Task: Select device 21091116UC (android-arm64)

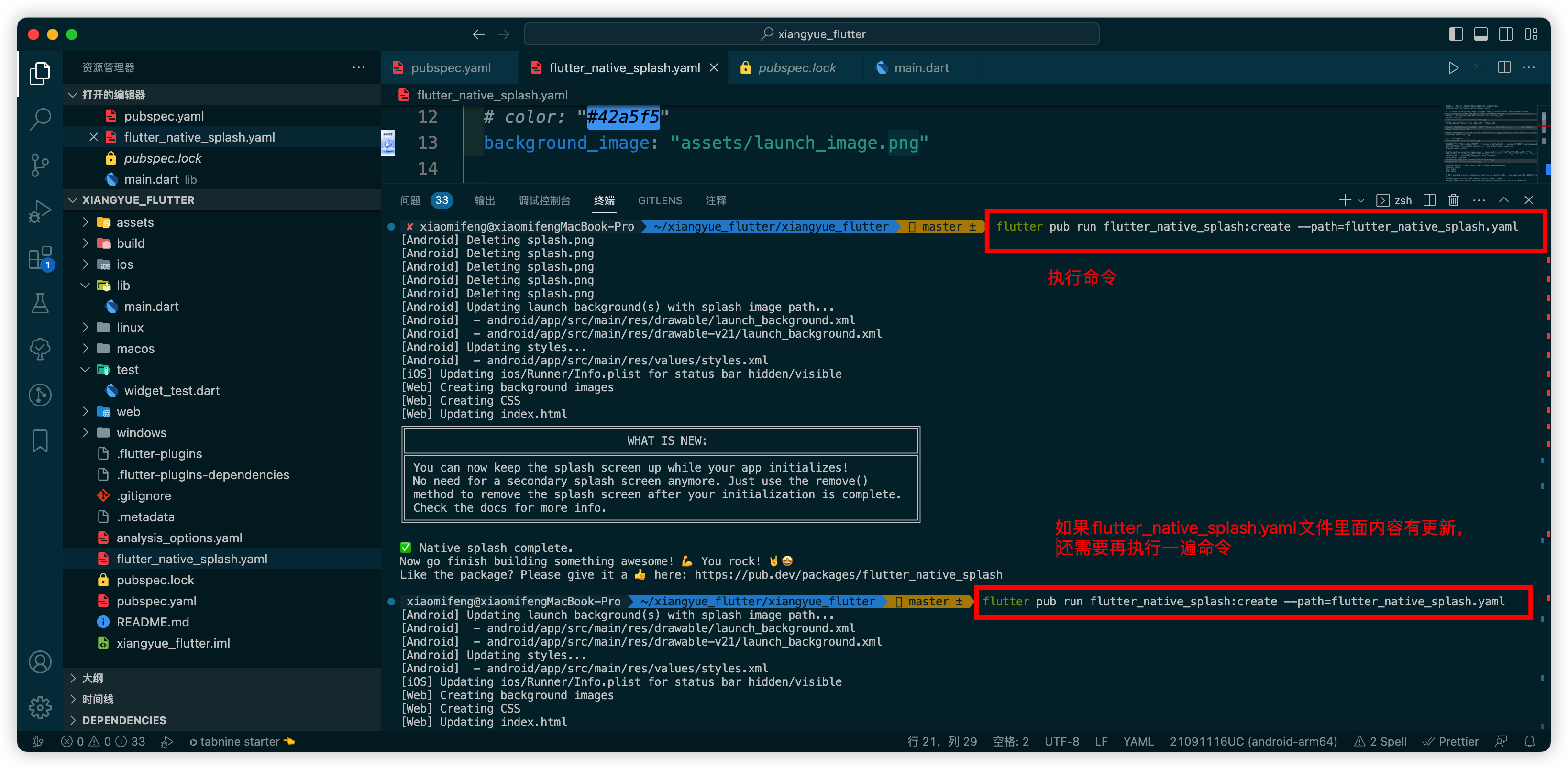Action: click(x=1253, y=742)
